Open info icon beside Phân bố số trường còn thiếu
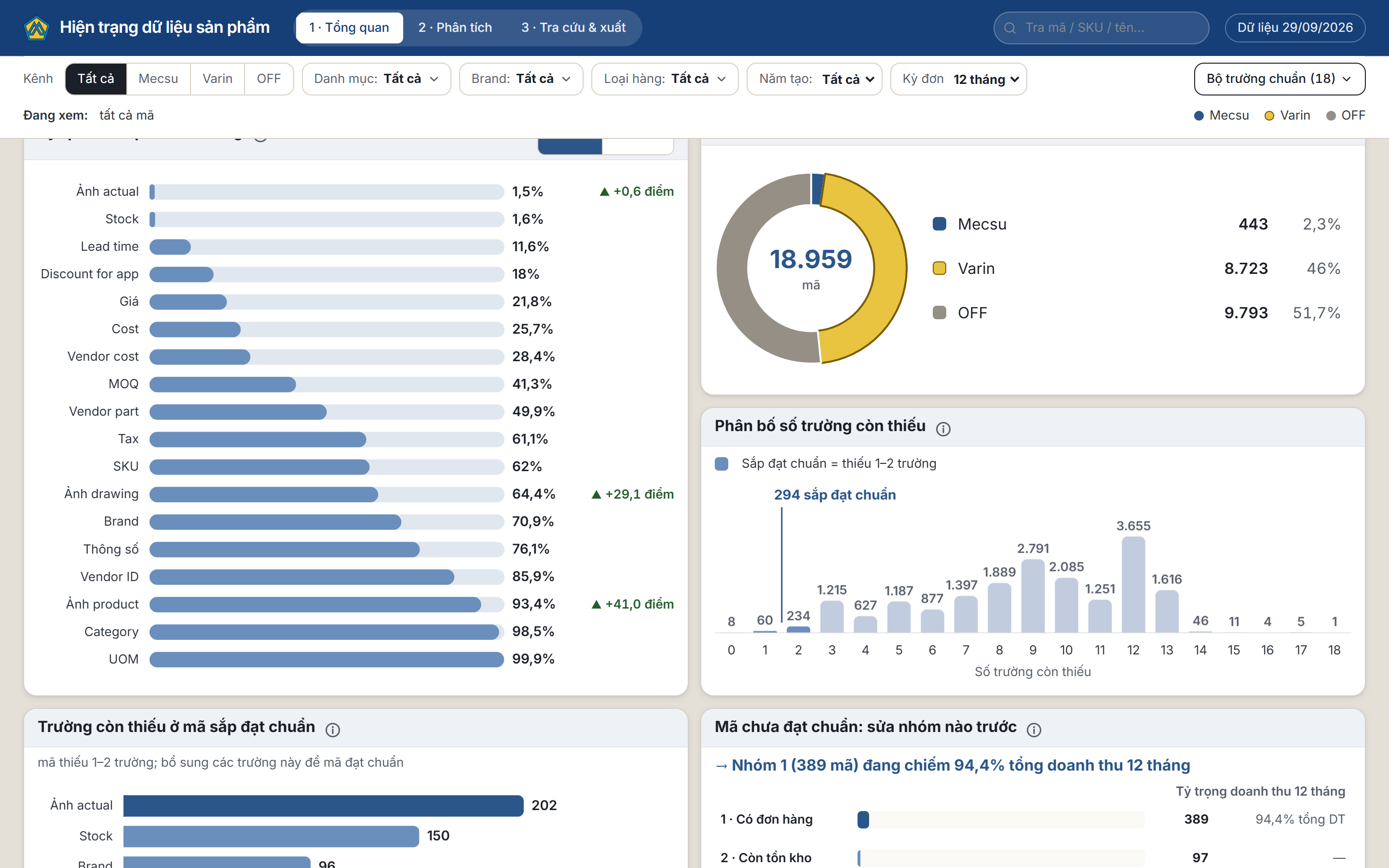This screenshot has width=1389, height=868. coord(943,428)
